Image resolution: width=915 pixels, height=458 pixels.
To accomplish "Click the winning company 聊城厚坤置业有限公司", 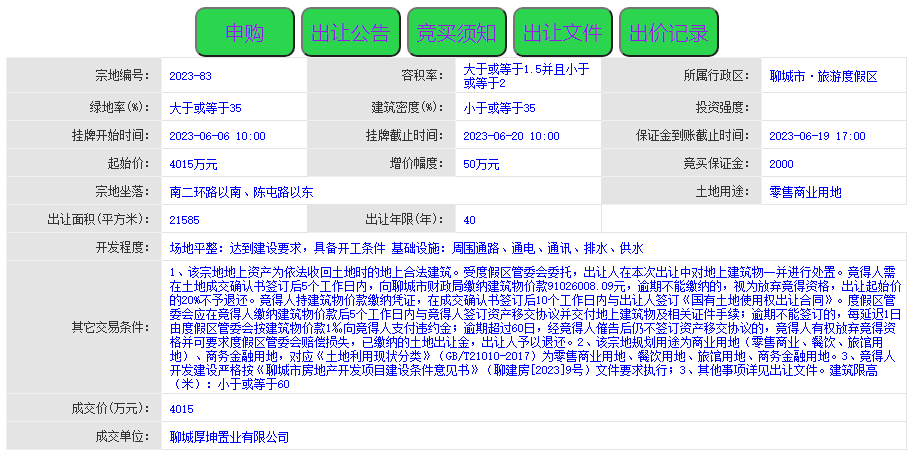I will coord(229,437).
